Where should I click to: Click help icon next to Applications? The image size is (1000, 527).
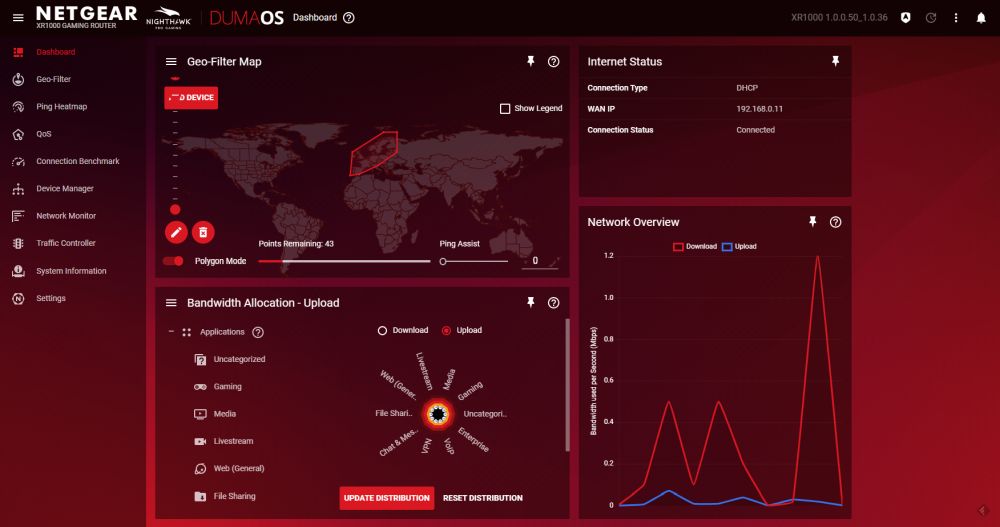pyautogui.click(x=258, y=332)
